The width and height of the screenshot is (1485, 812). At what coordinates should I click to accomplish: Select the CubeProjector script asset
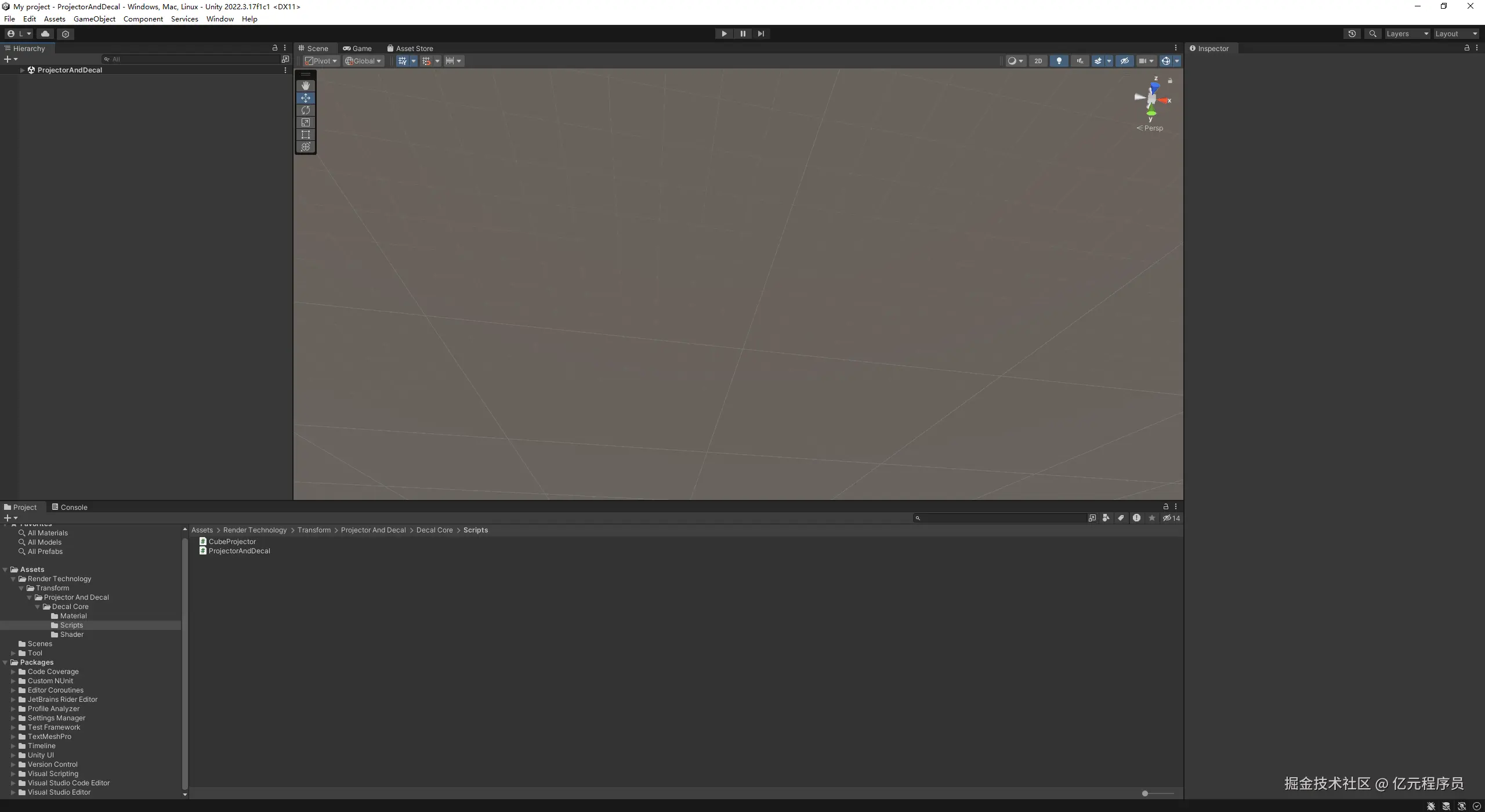tap(232, 542)
